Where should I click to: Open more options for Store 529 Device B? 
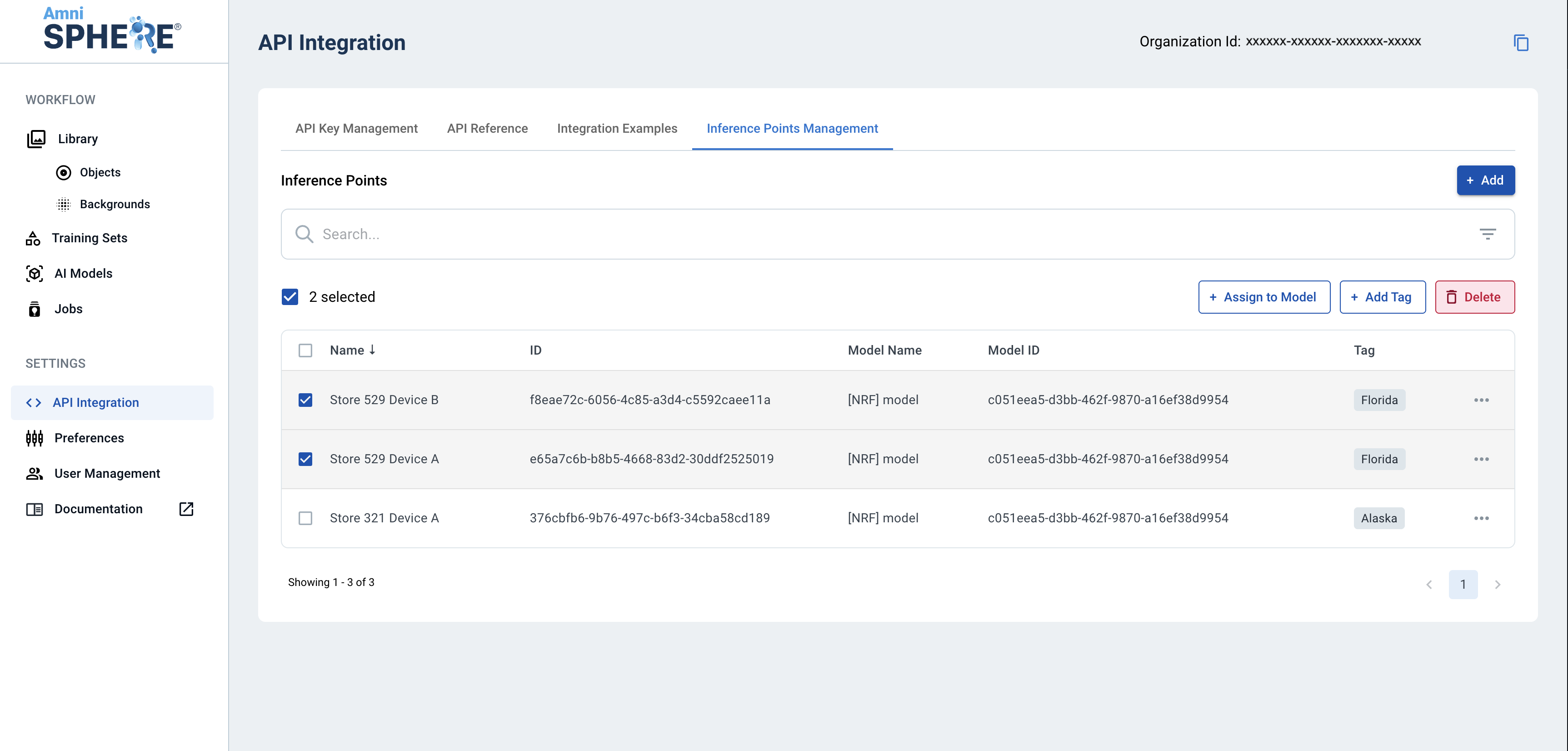point(1481,400)
